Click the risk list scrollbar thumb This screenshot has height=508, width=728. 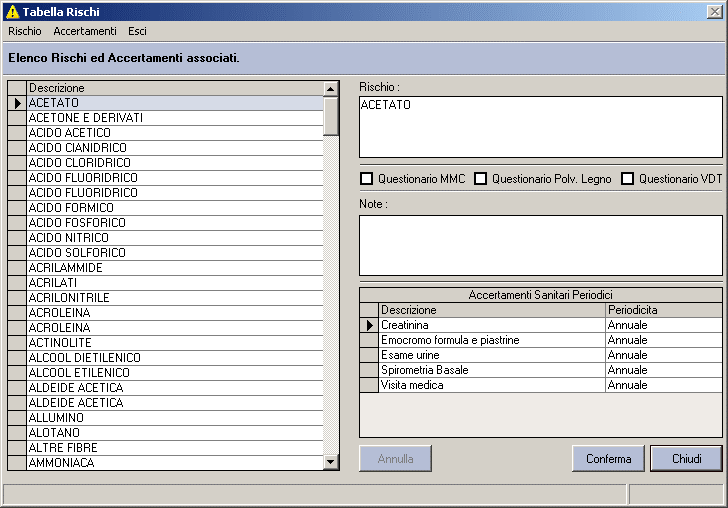[331, 116]
